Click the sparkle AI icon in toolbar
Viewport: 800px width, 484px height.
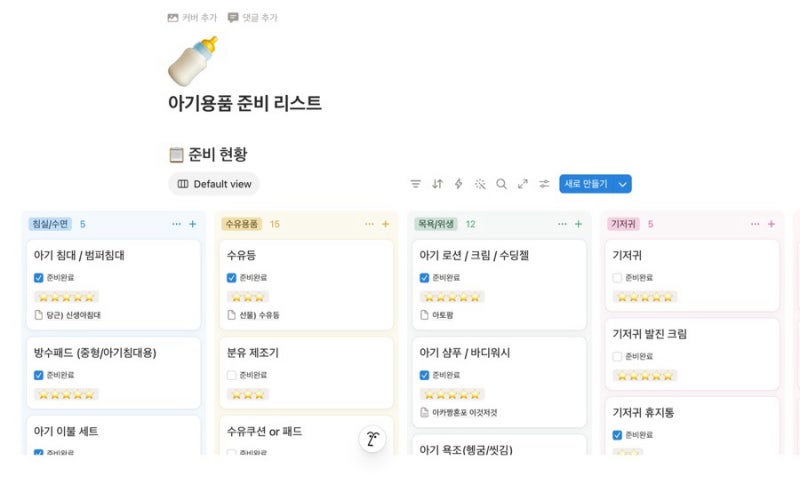(x=480, y=184)
